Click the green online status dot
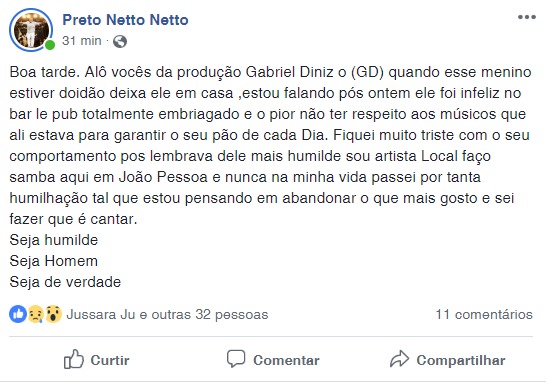The height and width of the screenshot is (385, 546). (50, 45)
